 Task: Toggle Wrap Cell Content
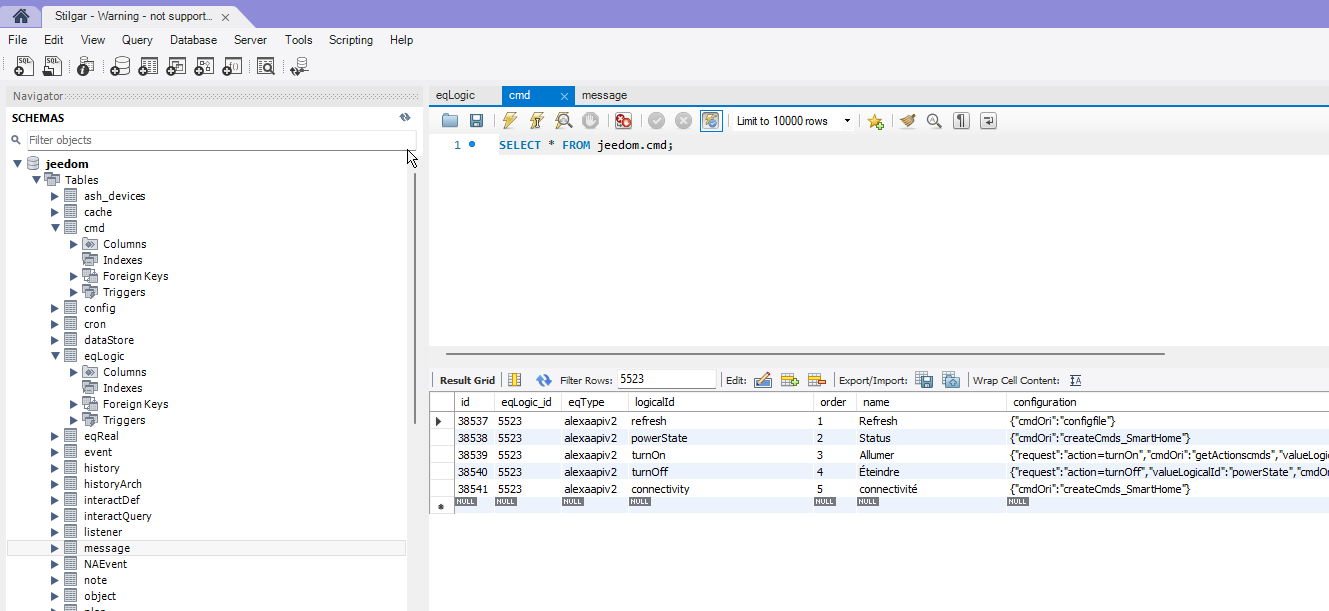point(1076,380)
